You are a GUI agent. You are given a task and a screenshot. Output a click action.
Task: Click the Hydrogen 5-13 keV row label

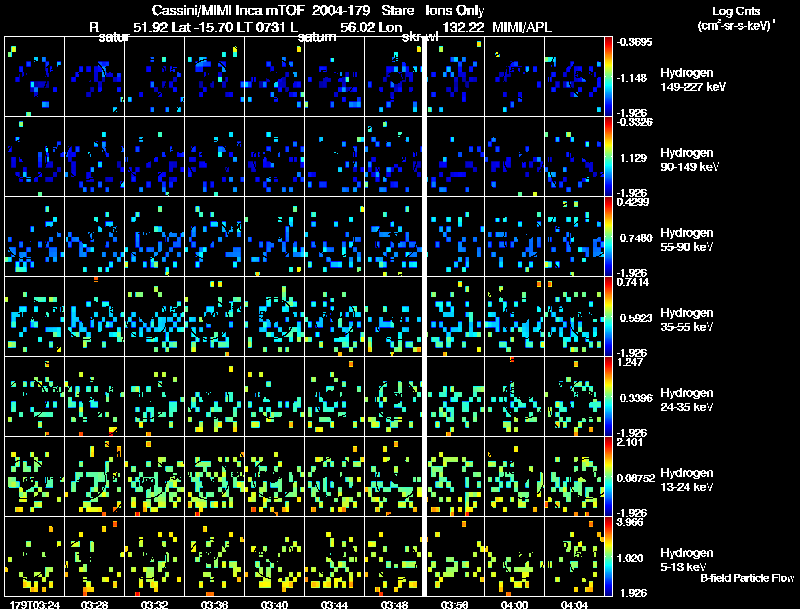(687, 560)
